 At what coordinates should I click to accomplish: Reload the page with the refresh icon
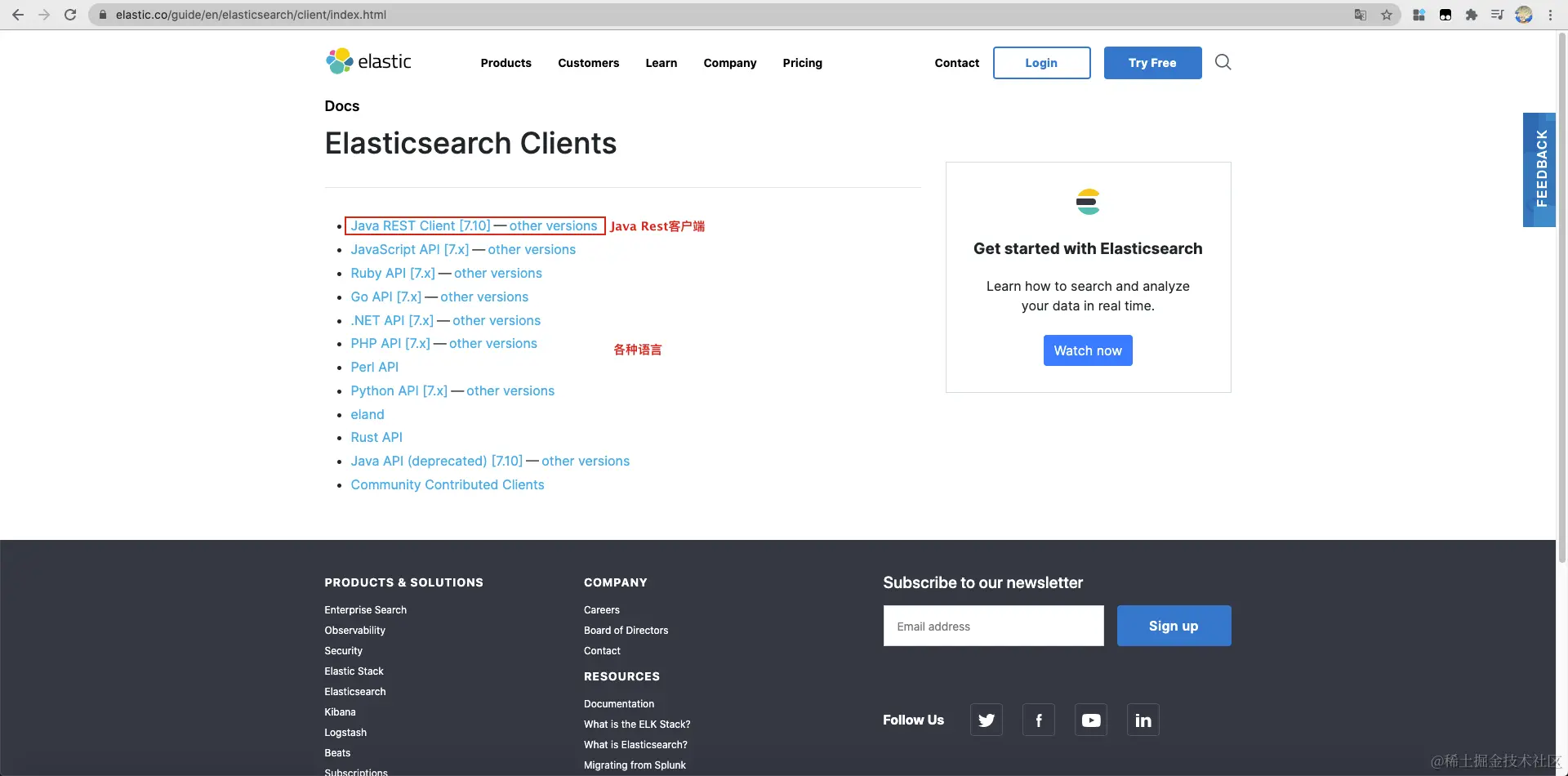[70, 15]
